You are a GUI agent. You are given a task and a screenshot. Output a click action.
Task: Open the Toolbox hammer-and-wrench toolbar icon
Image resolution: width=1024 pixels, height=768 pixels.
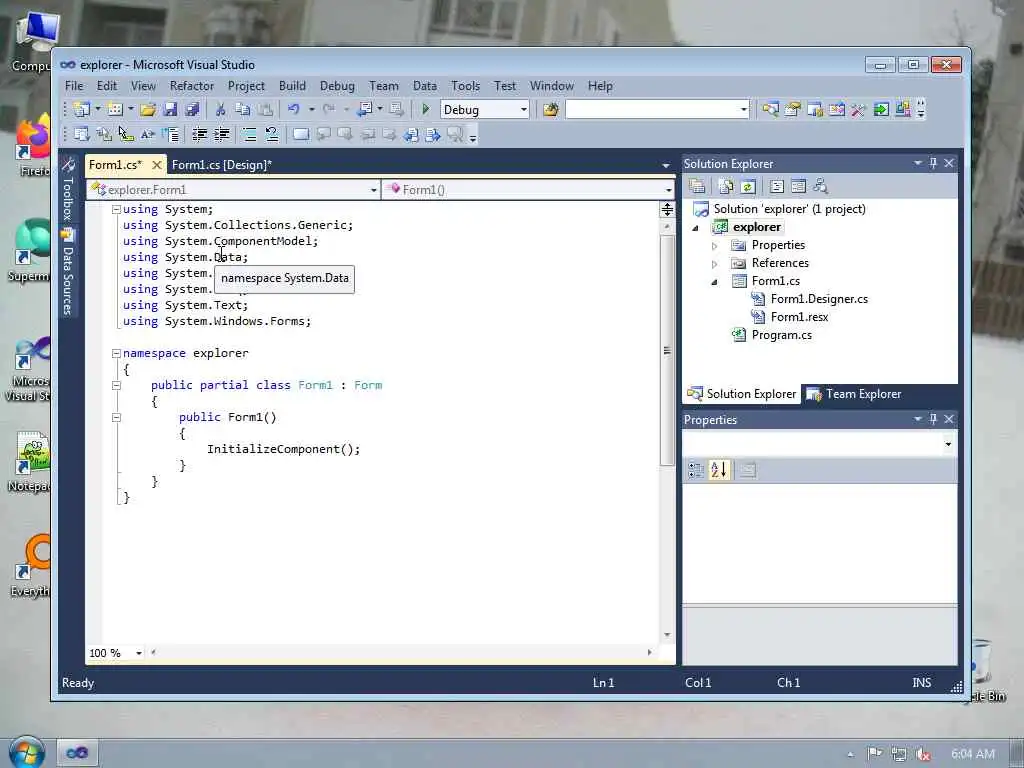(x=858, y=110)
